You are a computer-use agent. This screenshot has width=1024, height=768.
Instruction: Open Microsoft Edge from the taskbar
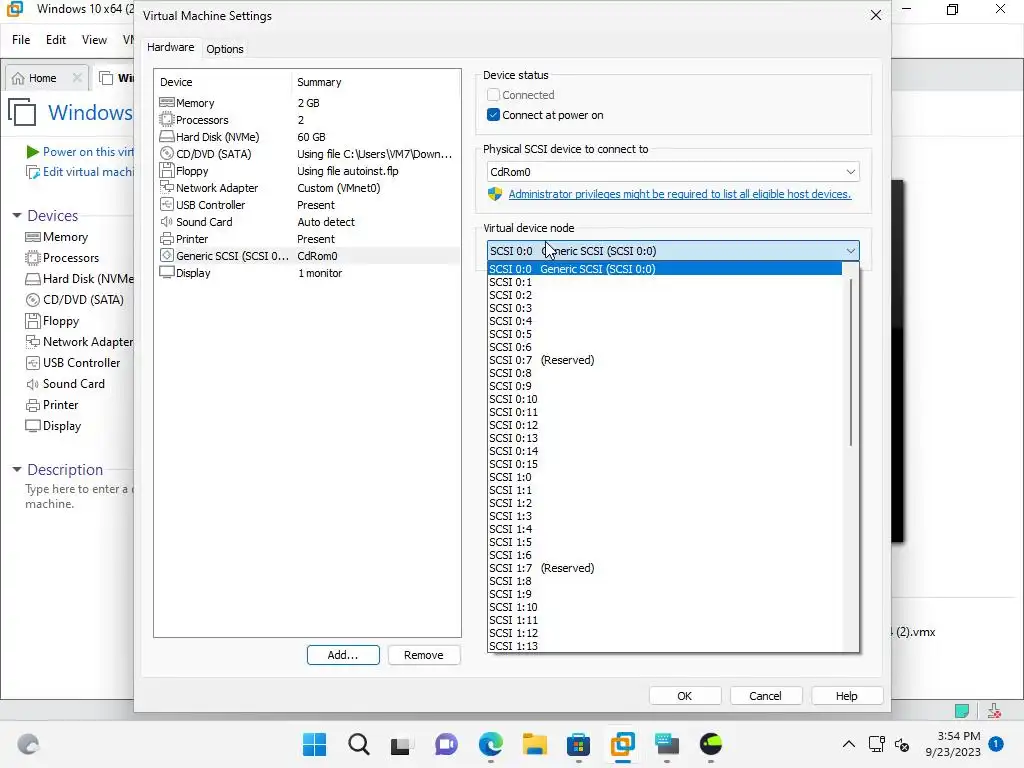click(x=490, y=744)
